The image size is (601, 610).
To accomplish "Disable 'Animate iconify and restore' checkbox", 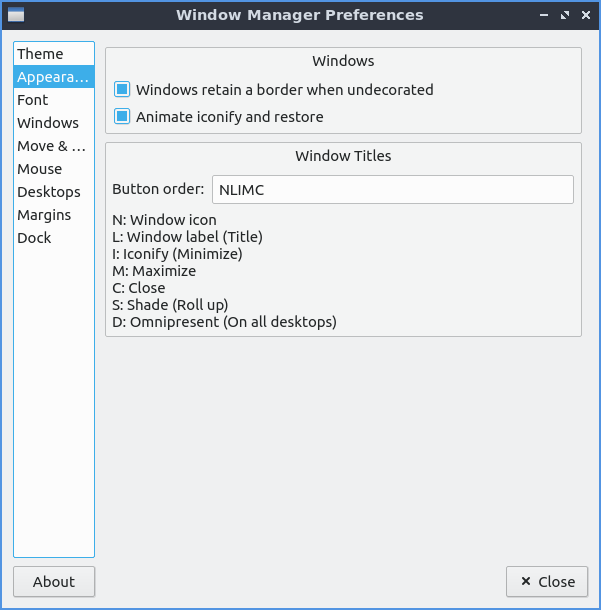I will (x=123, y=117).
